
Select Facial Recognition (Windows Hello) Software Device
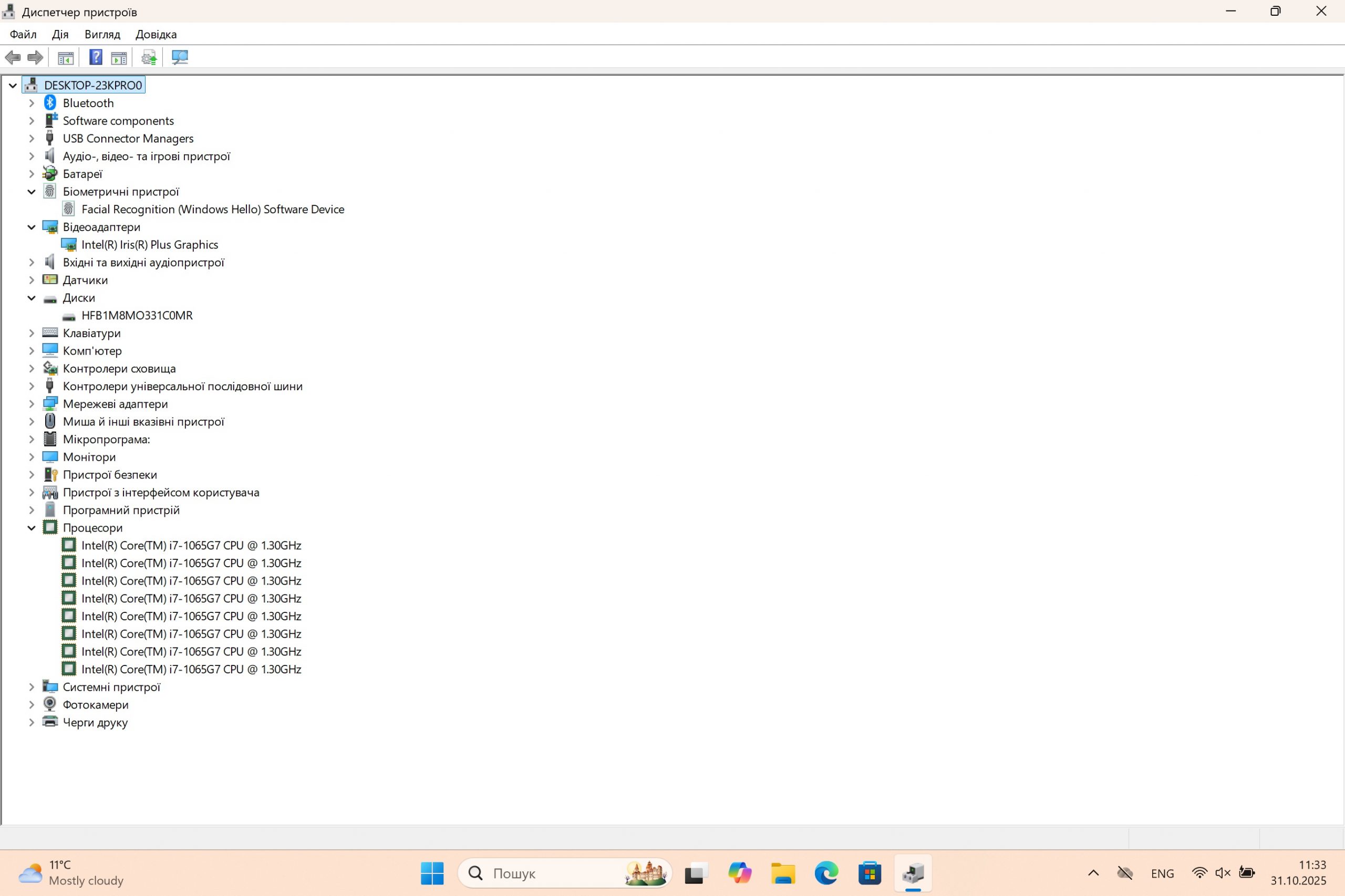coord(213,209)
